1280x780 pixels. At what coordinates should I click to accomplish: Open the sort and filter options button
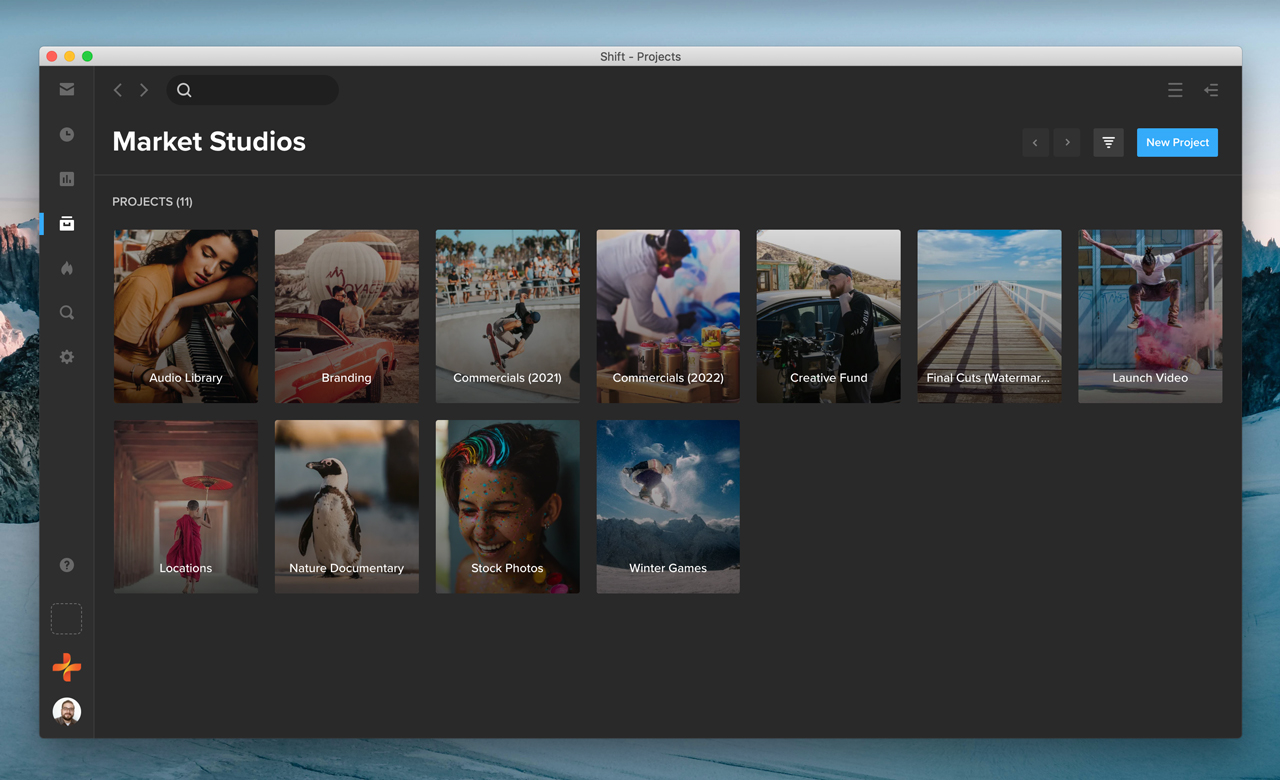pos(1108,143)
